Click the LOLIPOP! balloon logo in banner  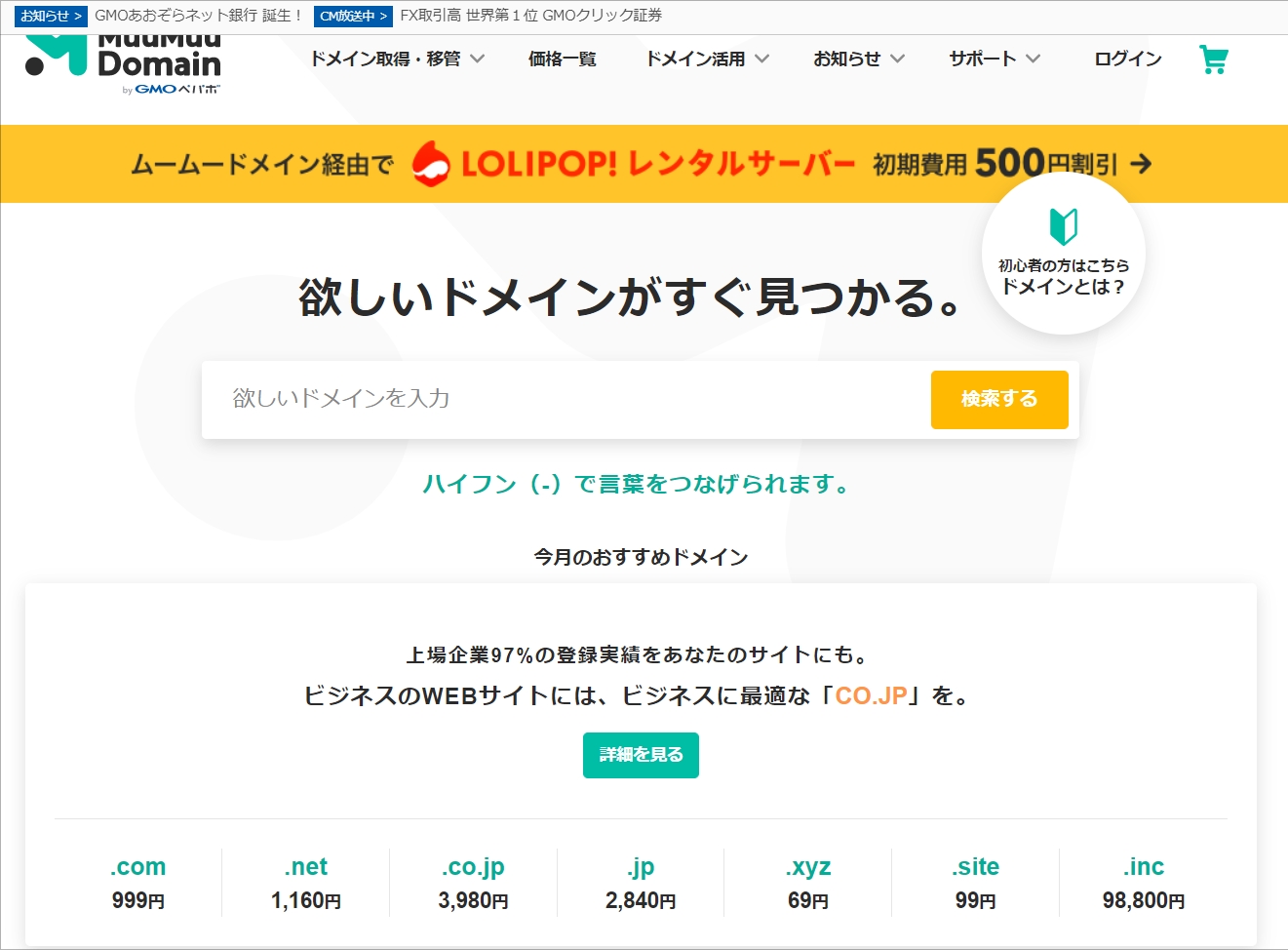point(430,163)
